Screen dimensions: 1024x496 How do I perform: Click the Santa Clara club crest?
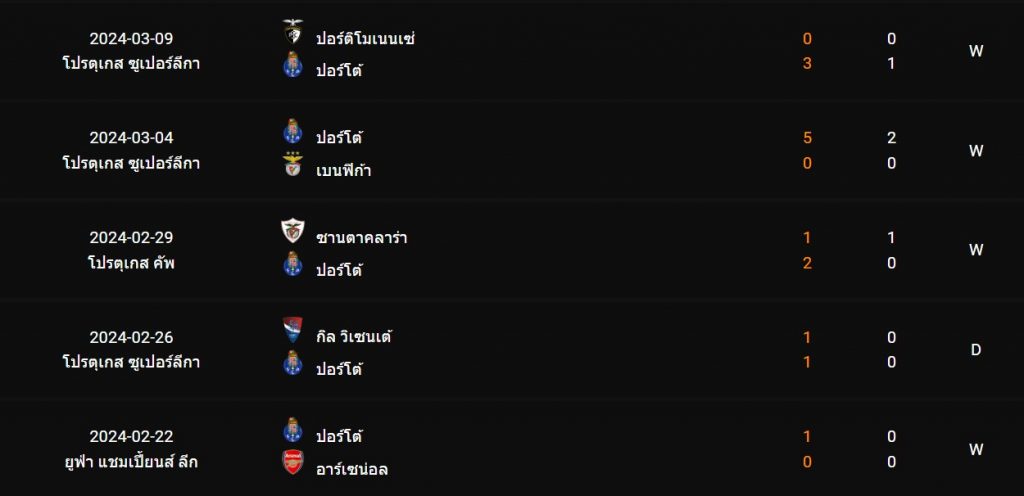[293, 231]
